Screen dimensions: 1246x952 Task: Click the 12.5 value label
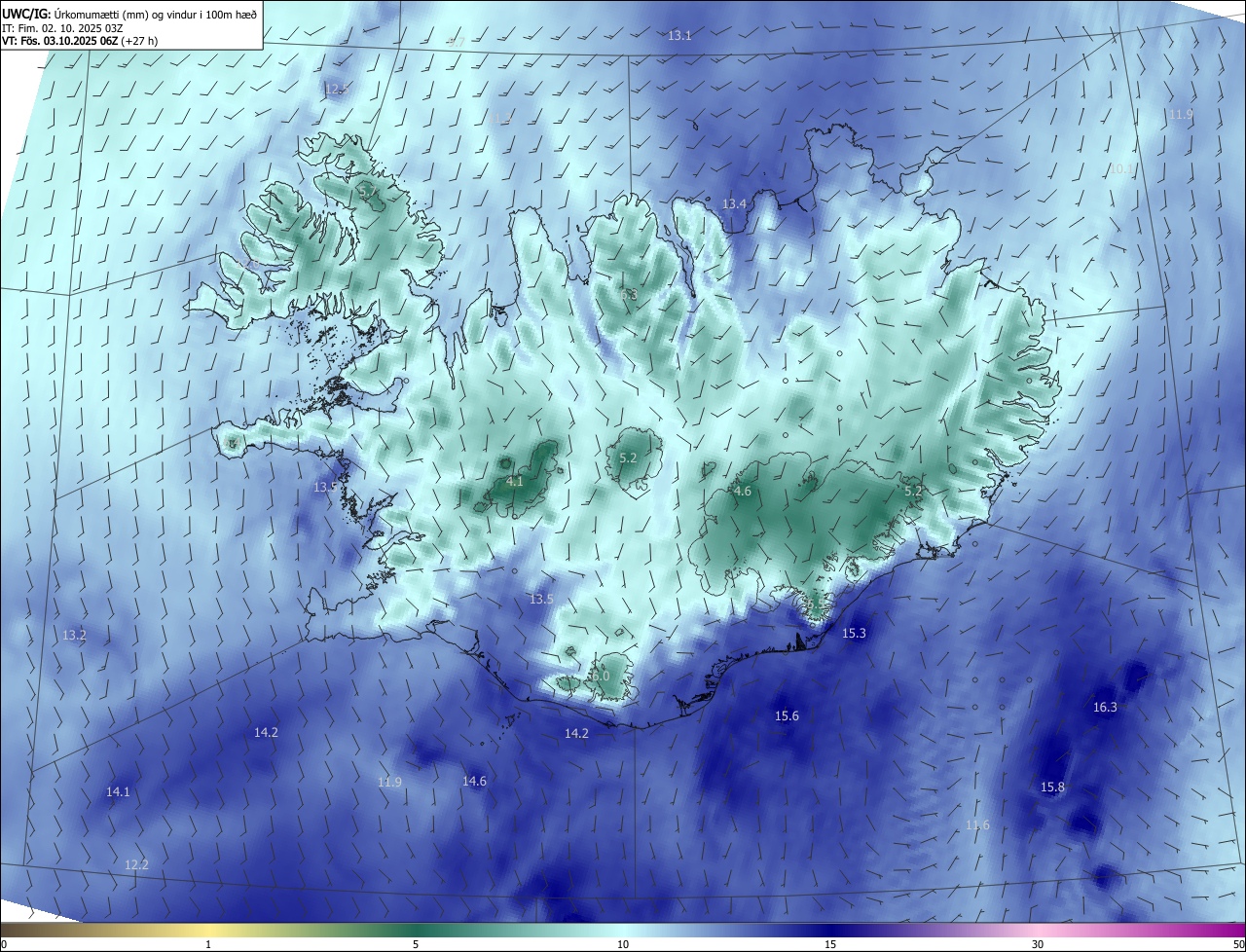(x=336, y=89)
